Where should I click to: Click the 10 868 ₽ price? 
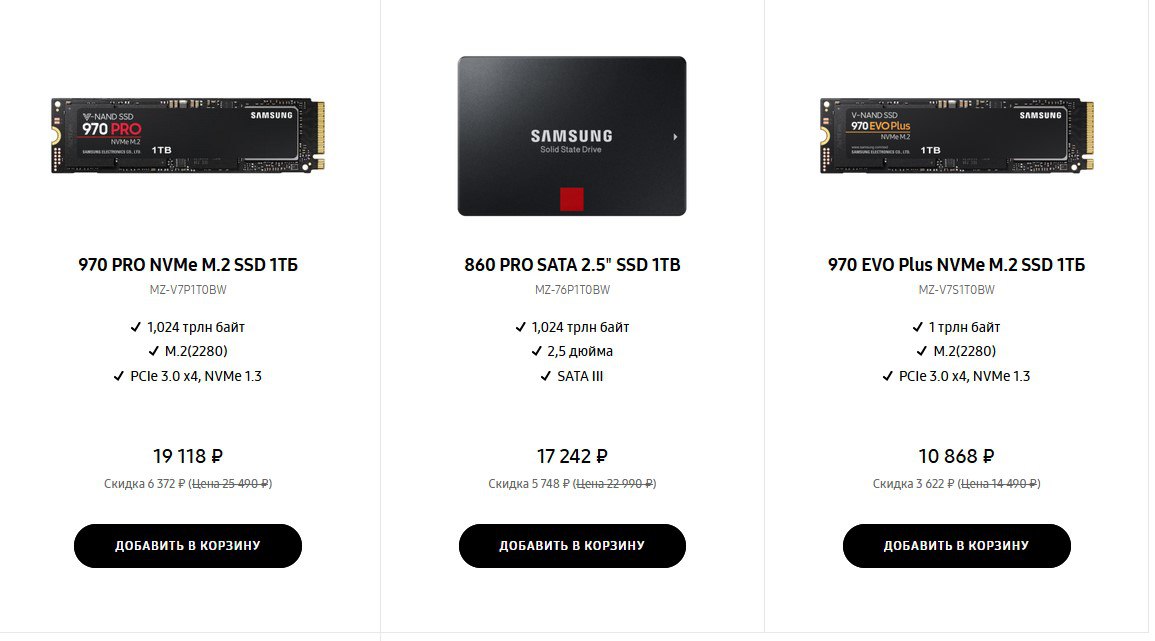point(956,456)
